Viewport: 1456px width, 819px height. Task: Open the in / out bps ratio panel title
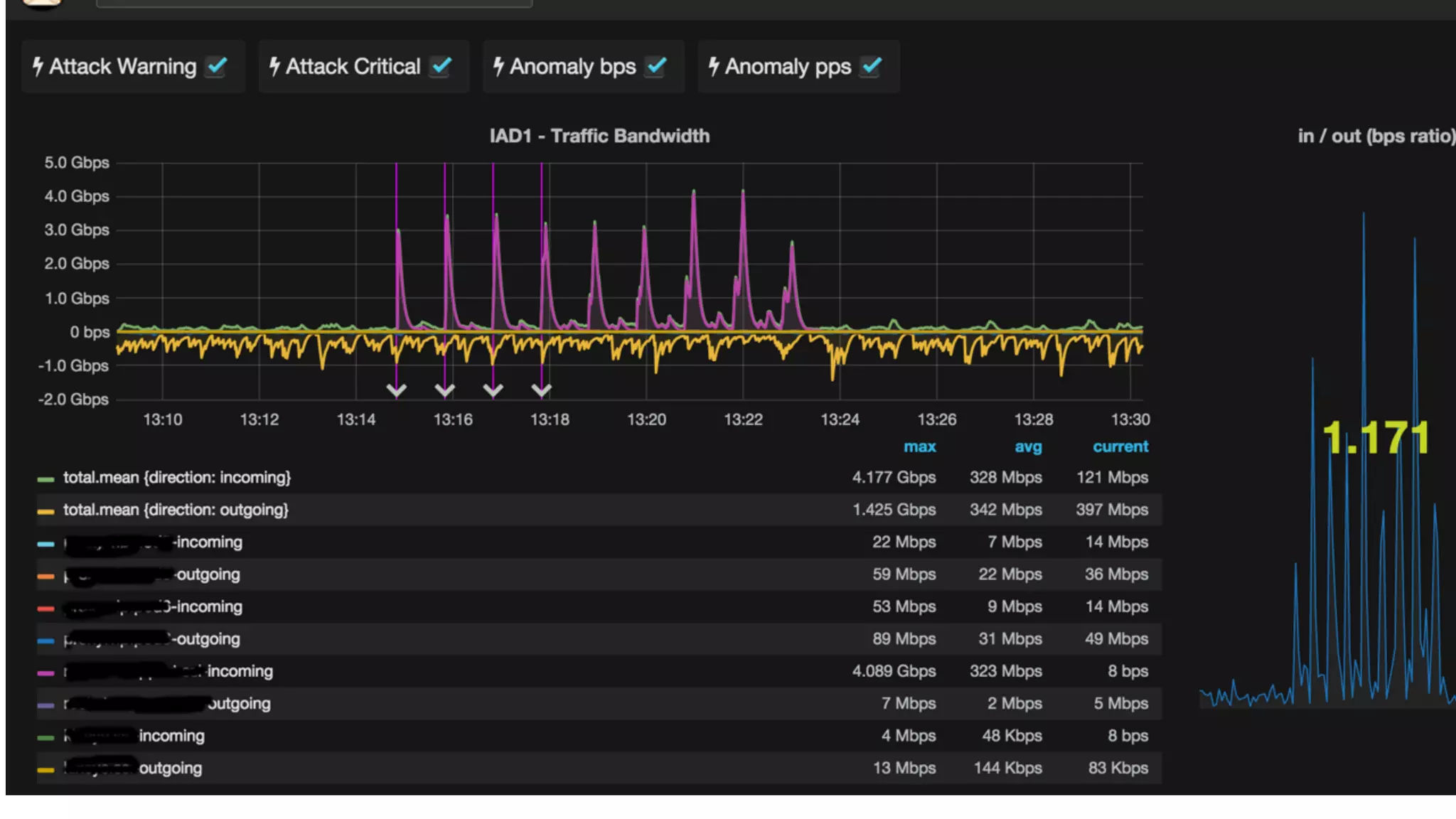[1375, 136]
